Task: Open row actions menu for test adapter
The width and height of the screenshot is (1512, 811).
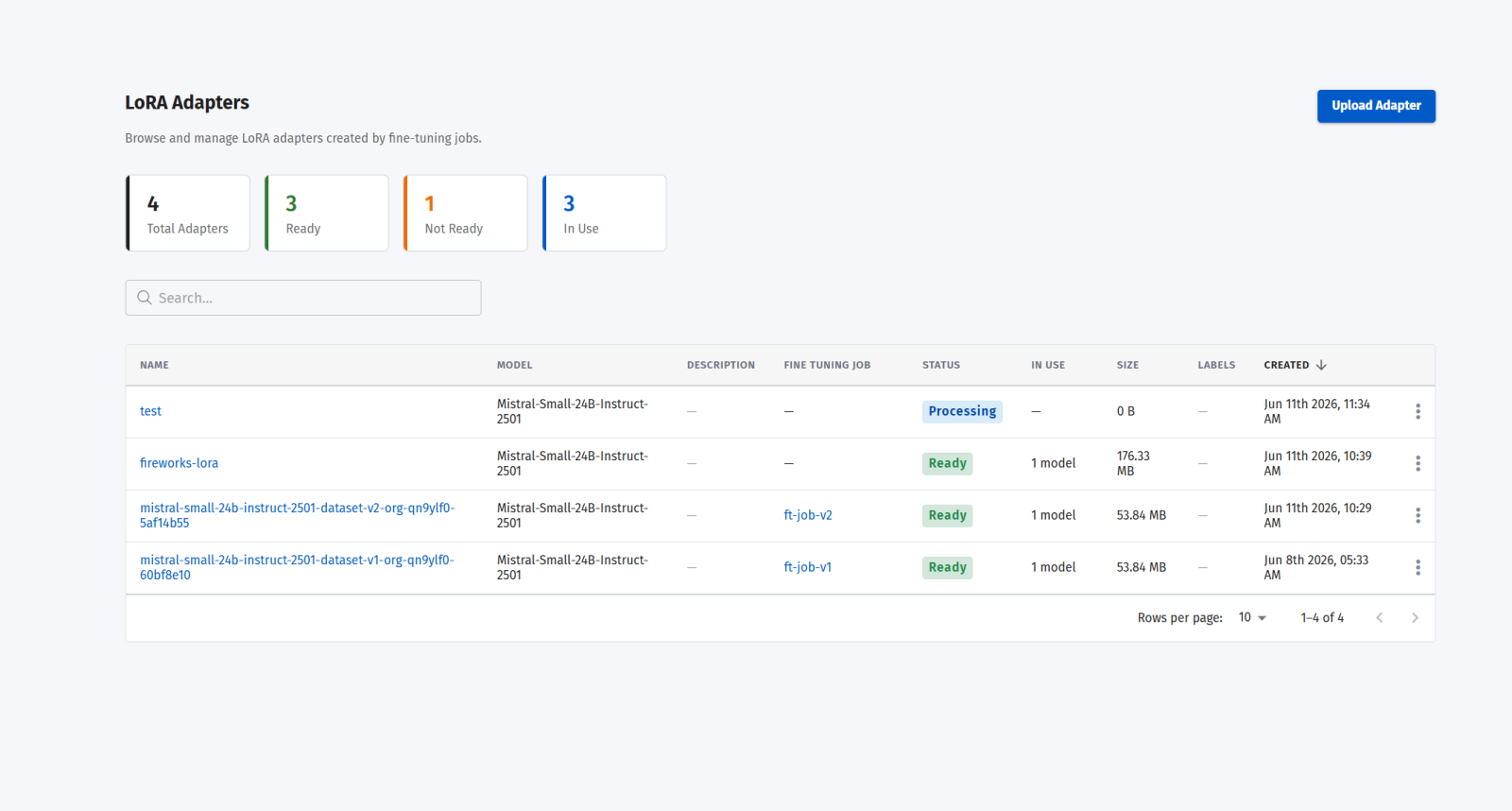Action: (1417, 411)
